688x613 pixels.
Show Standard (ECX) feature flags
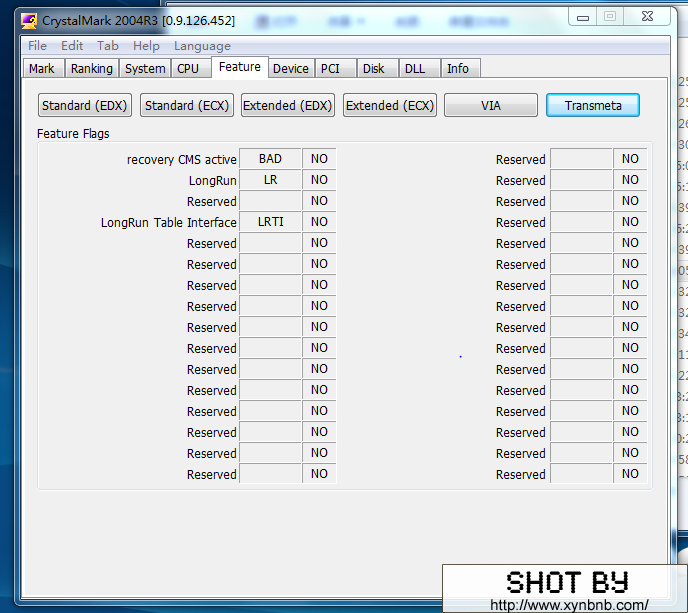pos(187,105)
